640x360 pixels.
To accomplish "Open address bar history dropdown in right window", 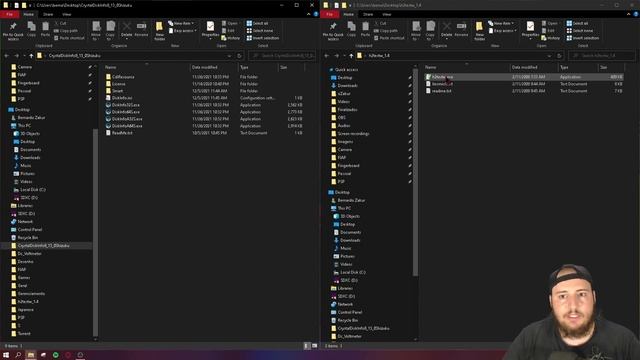I will [549, 56].
